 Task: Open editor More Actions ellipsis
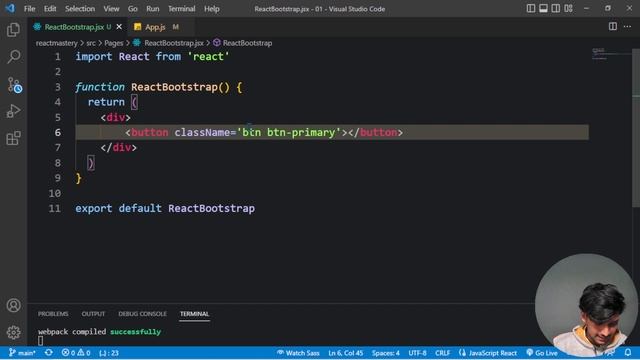(x=627, y=27)
